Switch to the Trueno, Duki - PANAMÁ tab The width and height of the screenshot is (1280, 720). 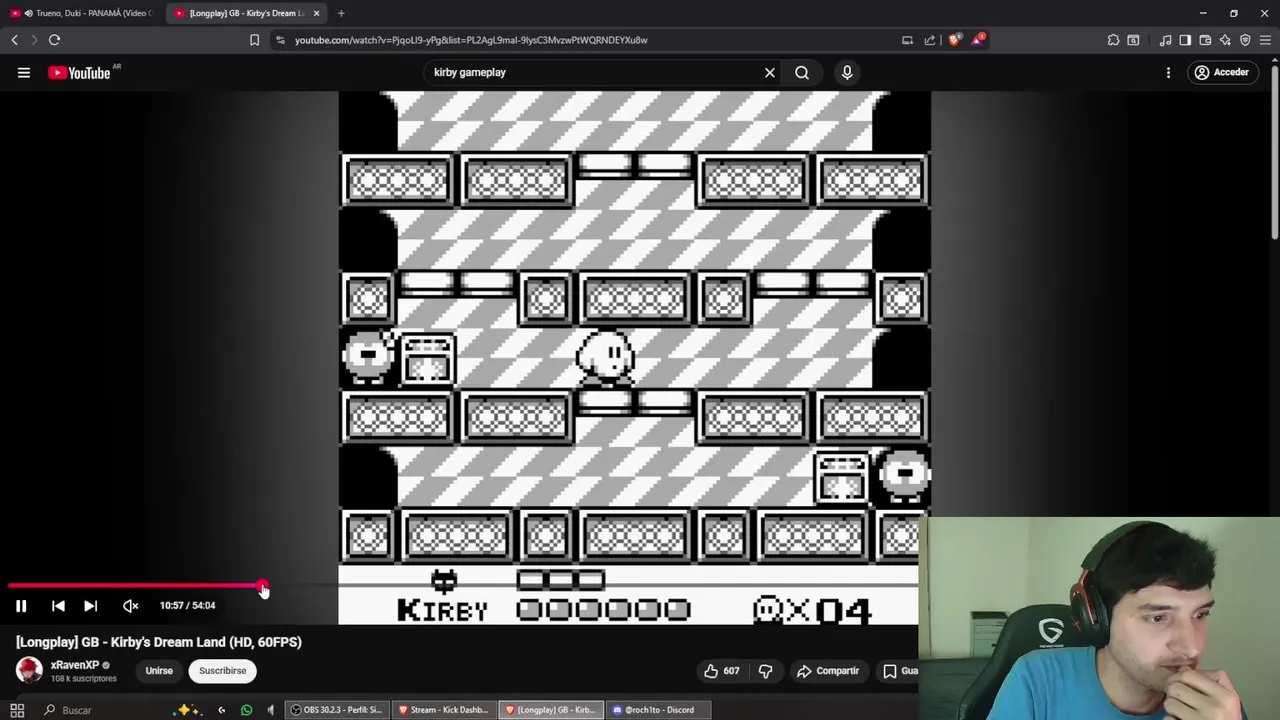tap(80, 13)
